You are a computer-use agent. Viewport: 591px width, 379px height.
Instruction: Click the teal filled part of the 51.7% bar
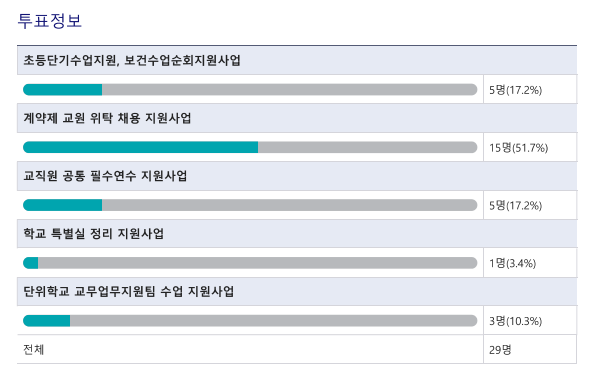click(x=141, y=147)
